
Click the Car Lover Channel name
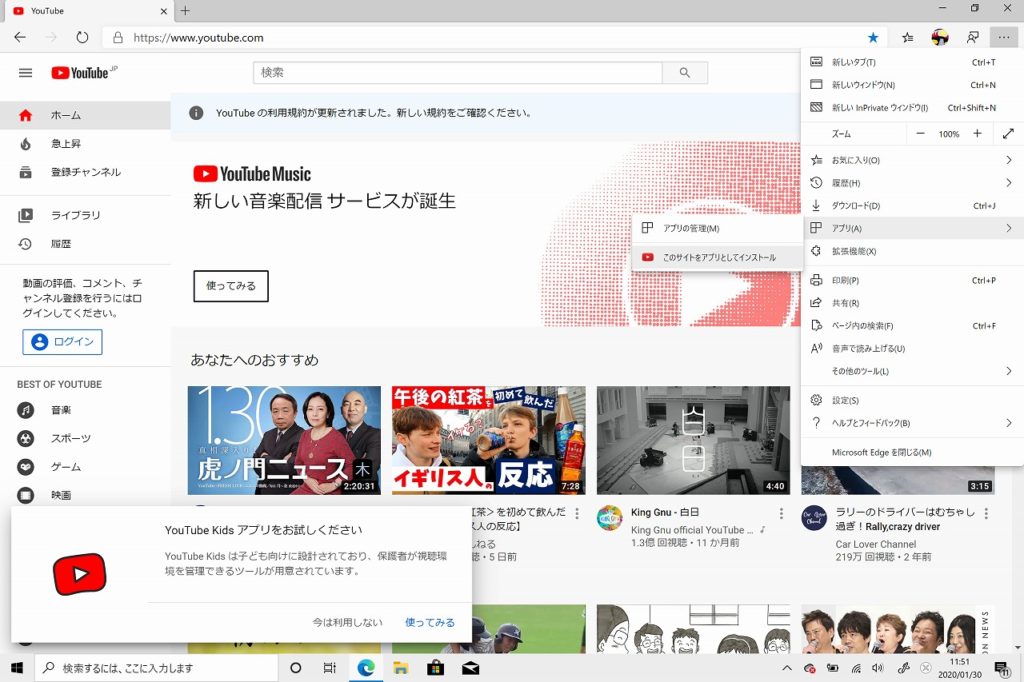(x=876, y=544)
